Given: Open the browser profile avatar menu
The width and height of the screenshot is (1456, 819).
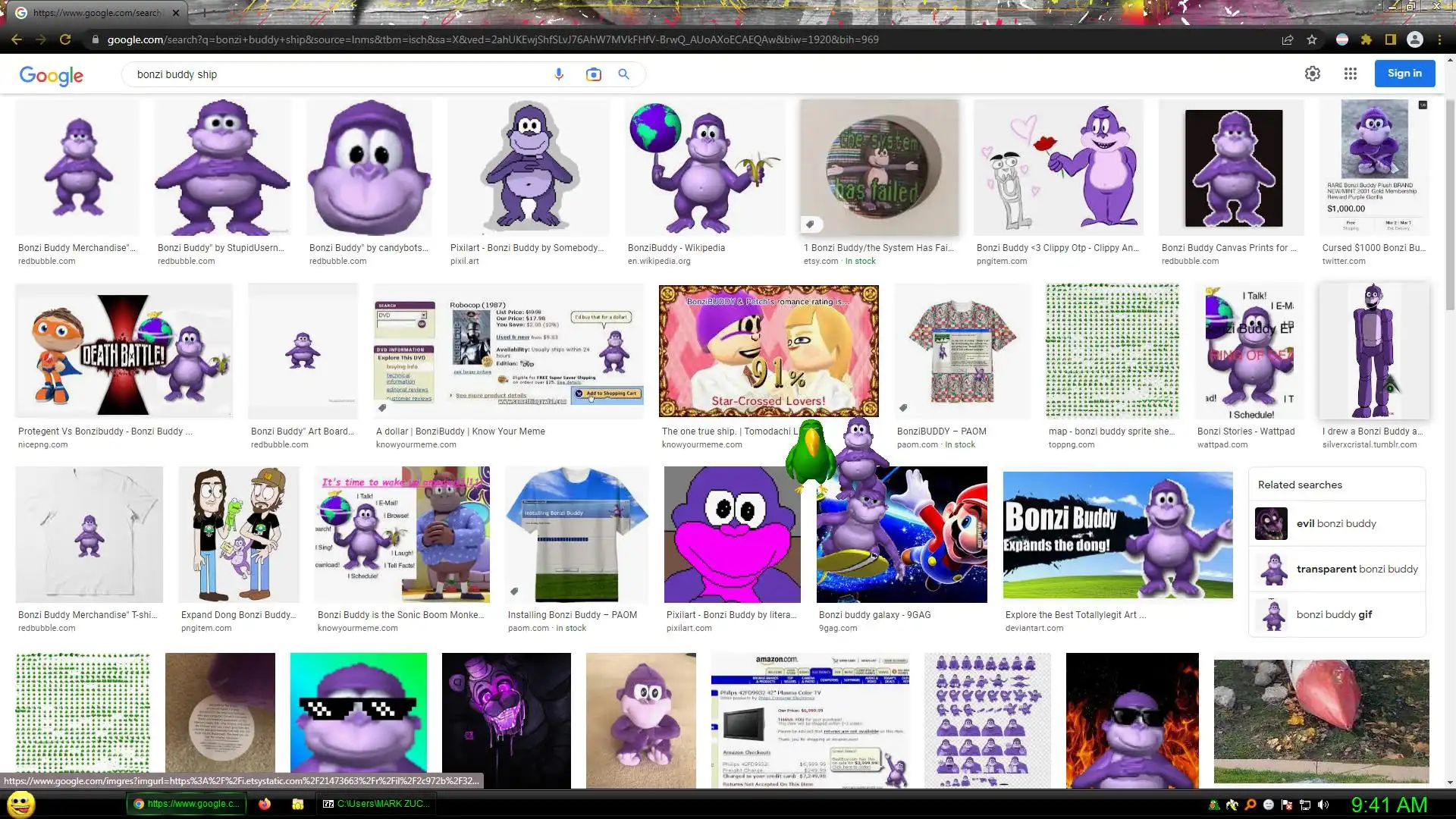Looking at the screenshot, I should point(1415,39).
